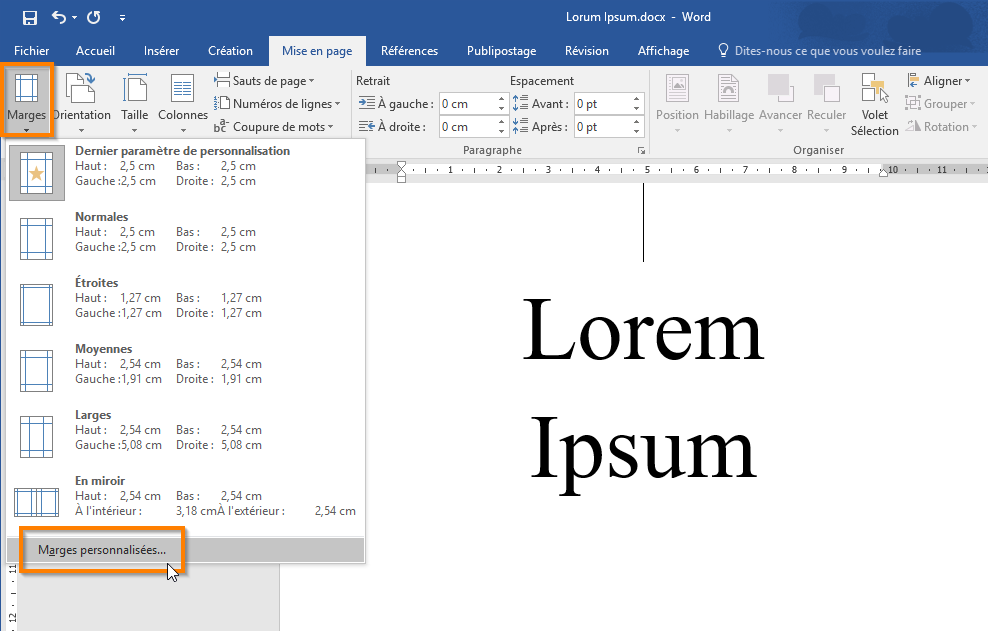Open Coupure de mots dropdown
The width and height of the screenshot is (988, 631).
coord(274,127)
